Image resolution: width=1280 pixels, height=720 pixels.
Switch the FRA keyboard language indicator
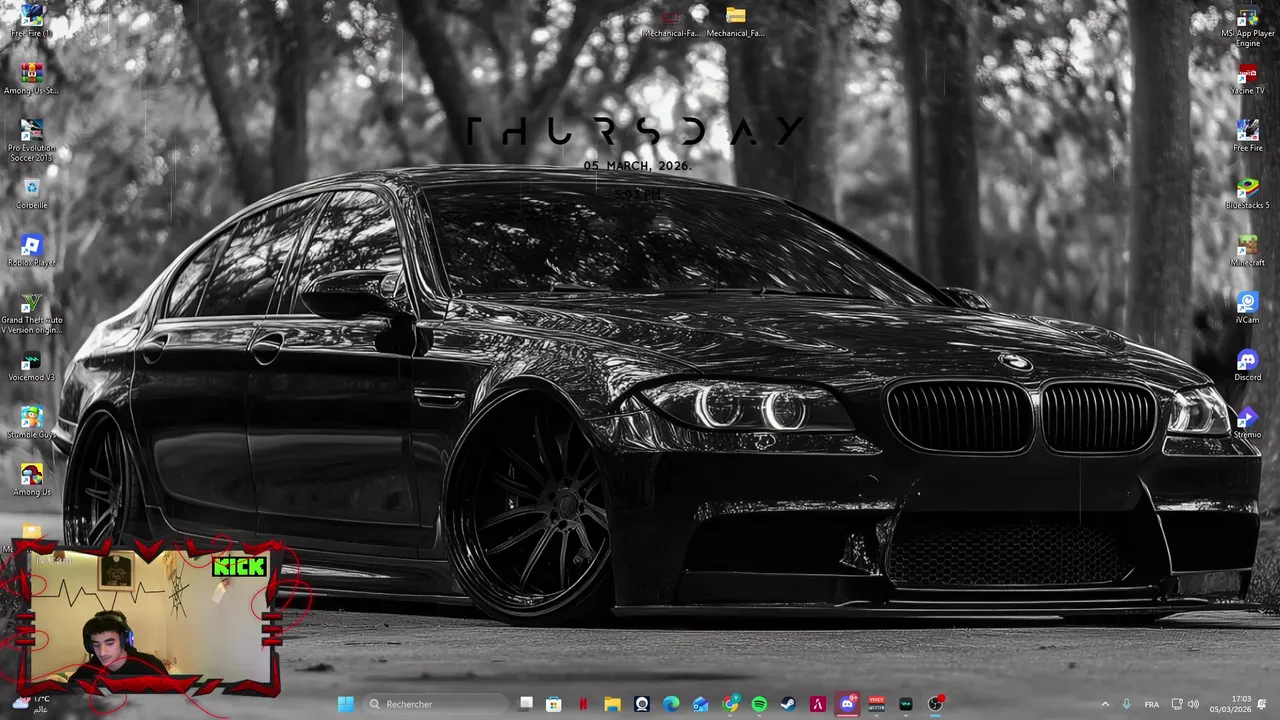1152,704
